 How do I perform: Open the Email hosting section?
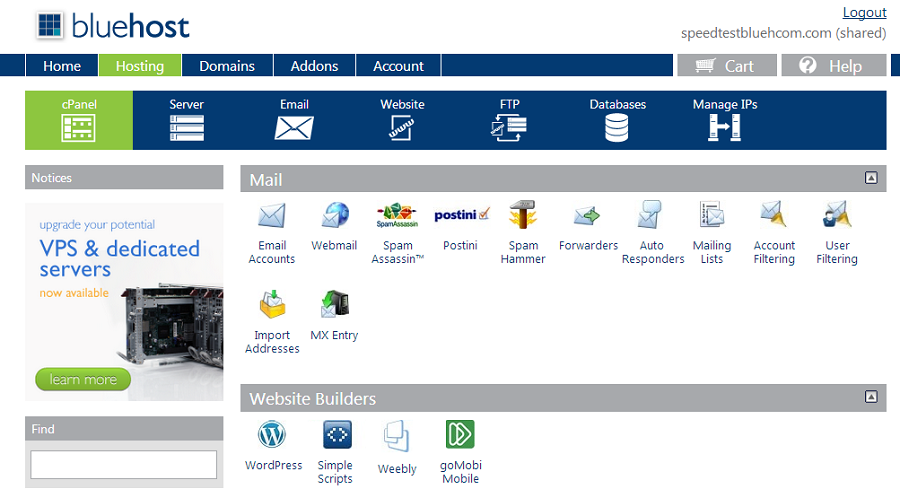tap(294, 120)
